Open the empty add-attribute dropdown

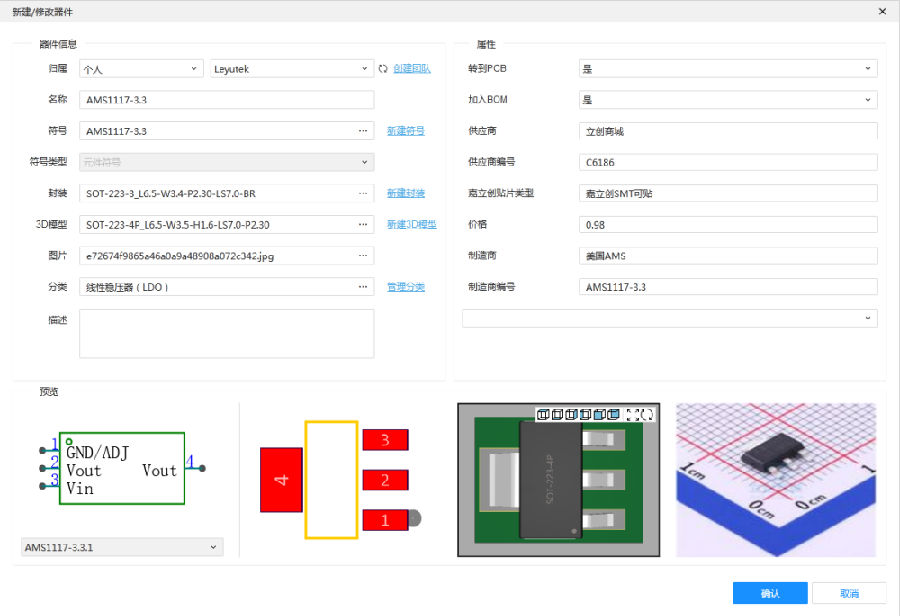pos(670,318)
